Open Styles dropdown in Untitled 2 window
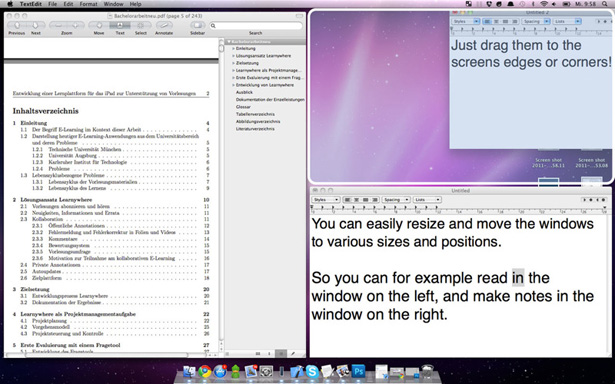 tap(466, 21)
